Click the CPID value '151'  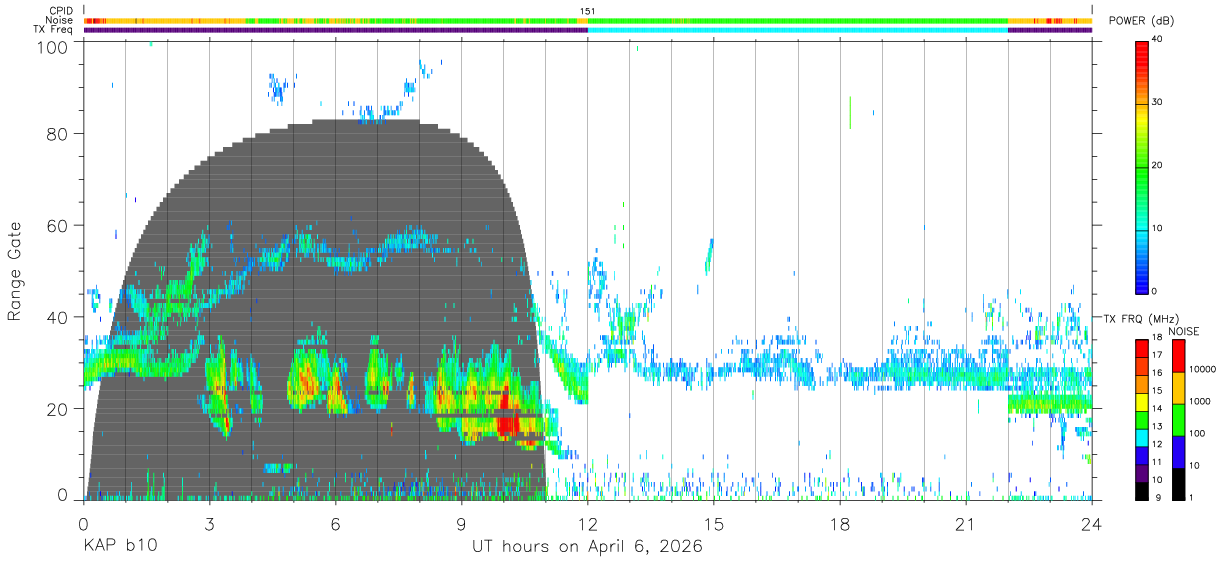(x=587, y=11)
